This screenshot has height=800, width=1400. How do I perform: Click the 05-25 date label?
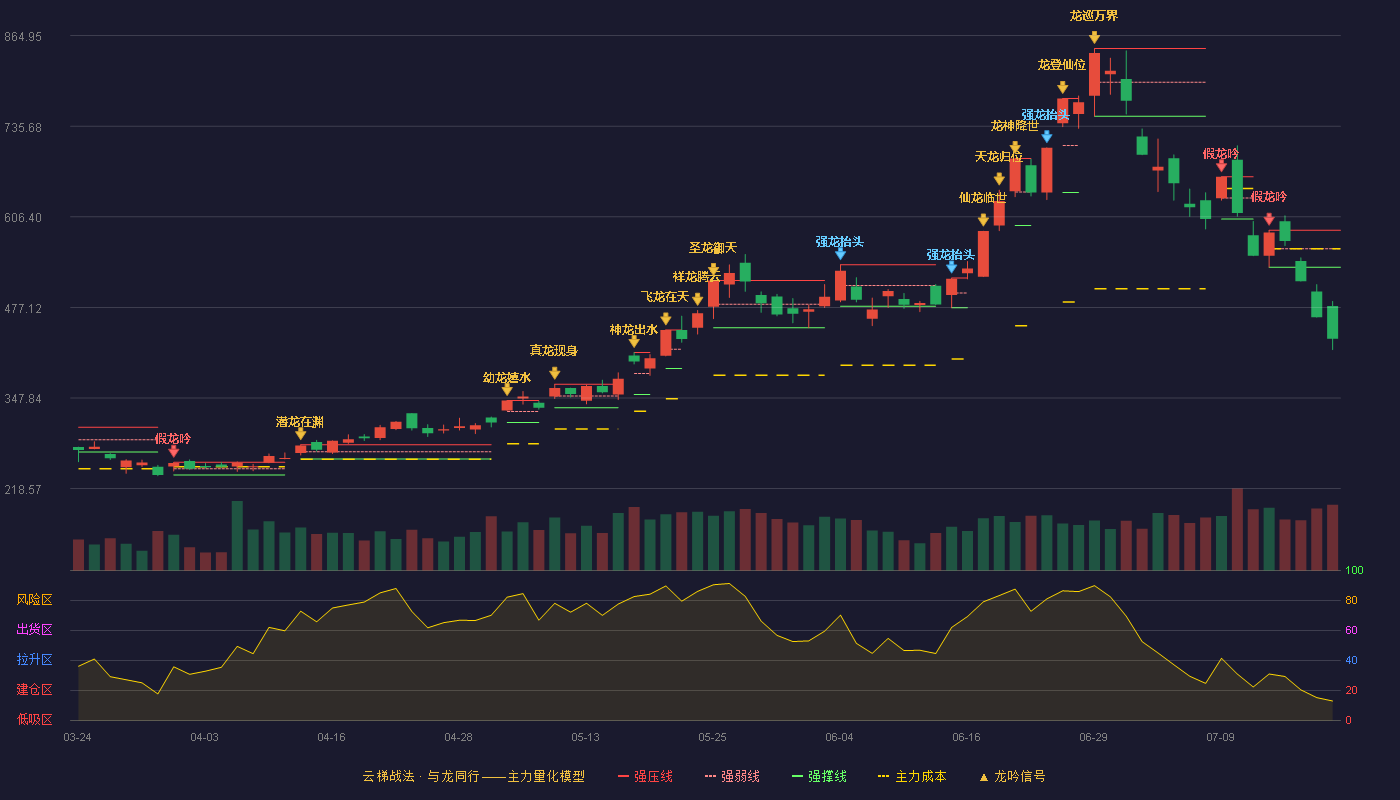[712, 737]
